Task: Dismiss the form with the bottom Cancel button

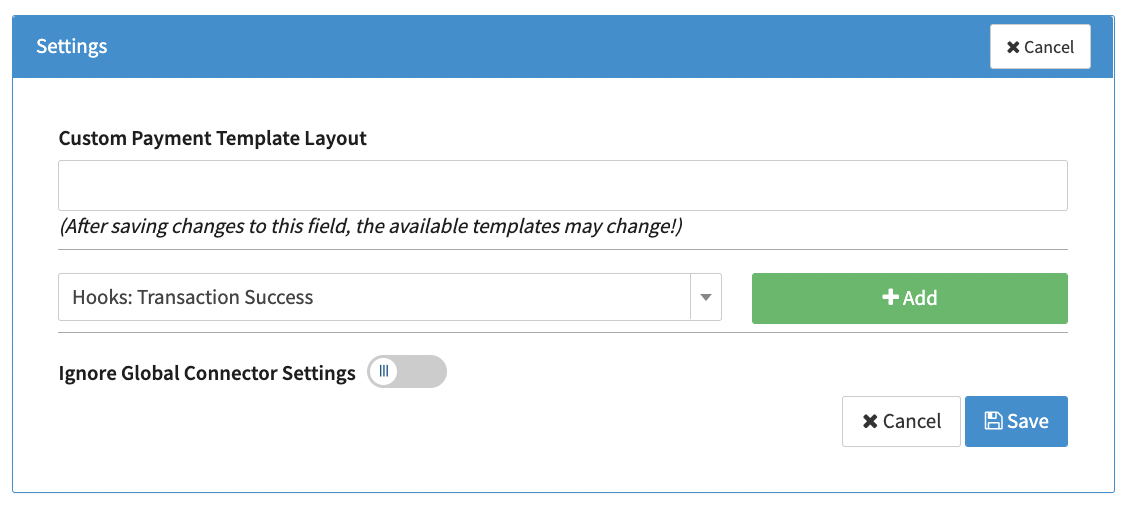Action: pos(901,421)
